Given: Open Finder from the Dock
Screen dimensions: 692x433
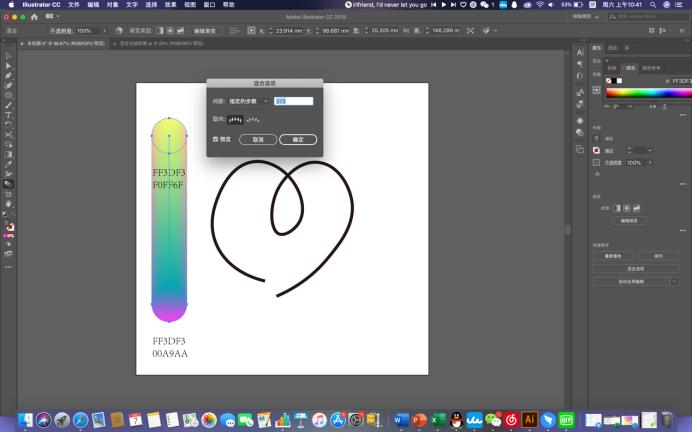Looking at the screenshot, I should click(25, 420).
